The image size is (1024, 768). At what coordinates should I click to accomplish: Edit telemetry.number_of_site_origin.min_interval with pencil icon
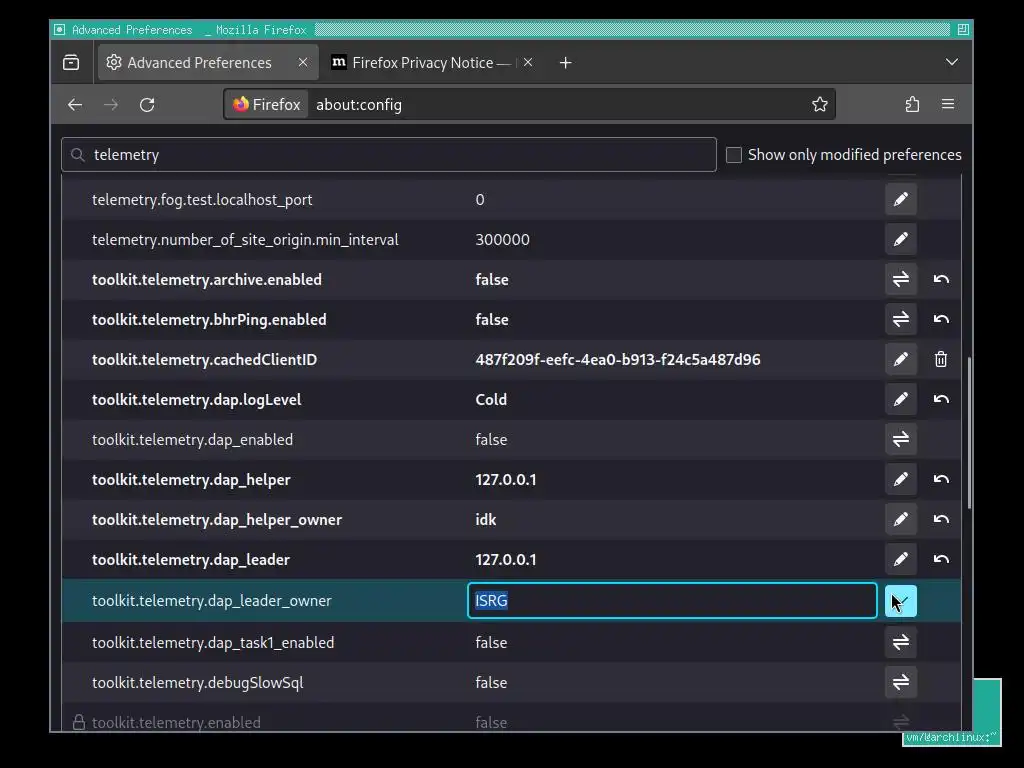[x=901, y=239]
